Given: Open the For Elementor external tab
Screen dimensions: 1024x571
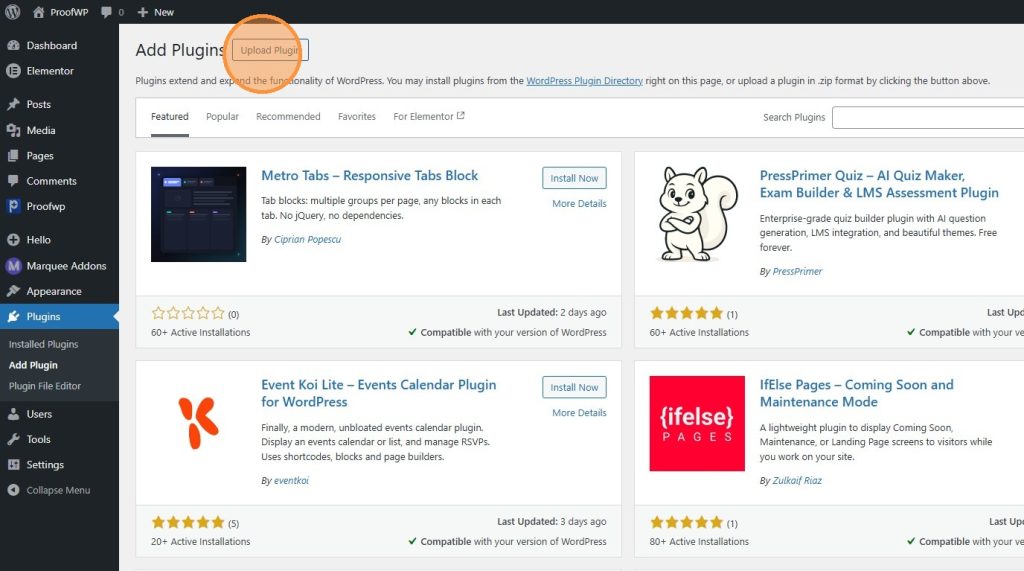Looking at the screenshot, I should 428,116.
